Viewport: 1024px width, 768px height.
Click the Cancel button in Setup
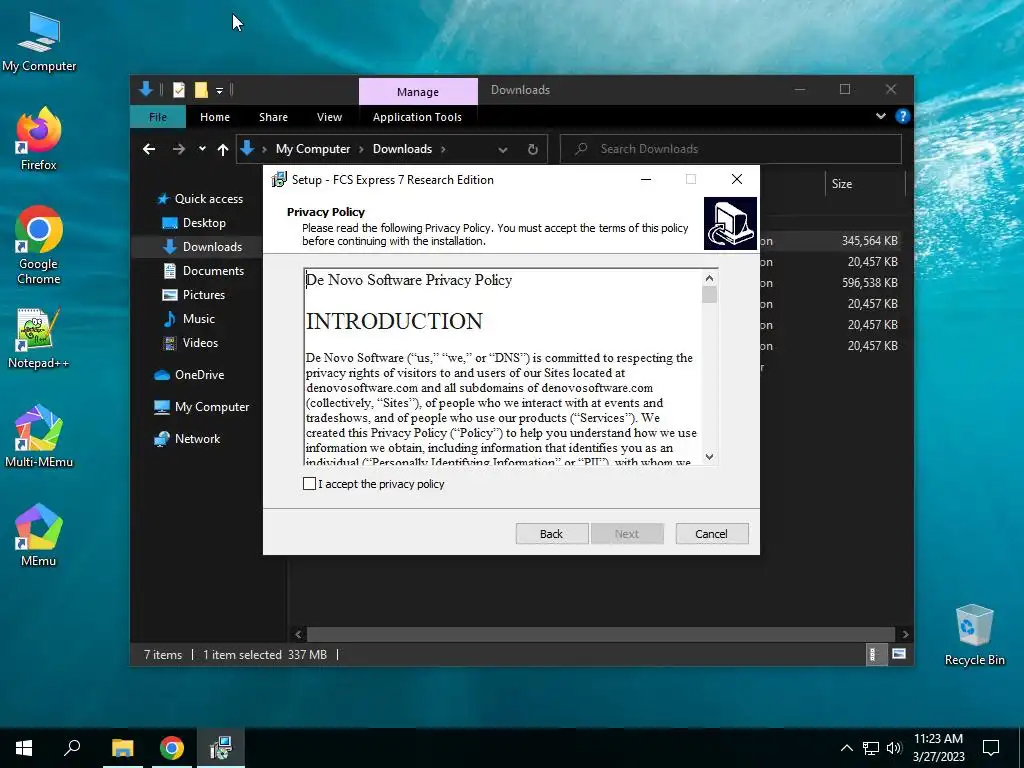click(711, 534)
